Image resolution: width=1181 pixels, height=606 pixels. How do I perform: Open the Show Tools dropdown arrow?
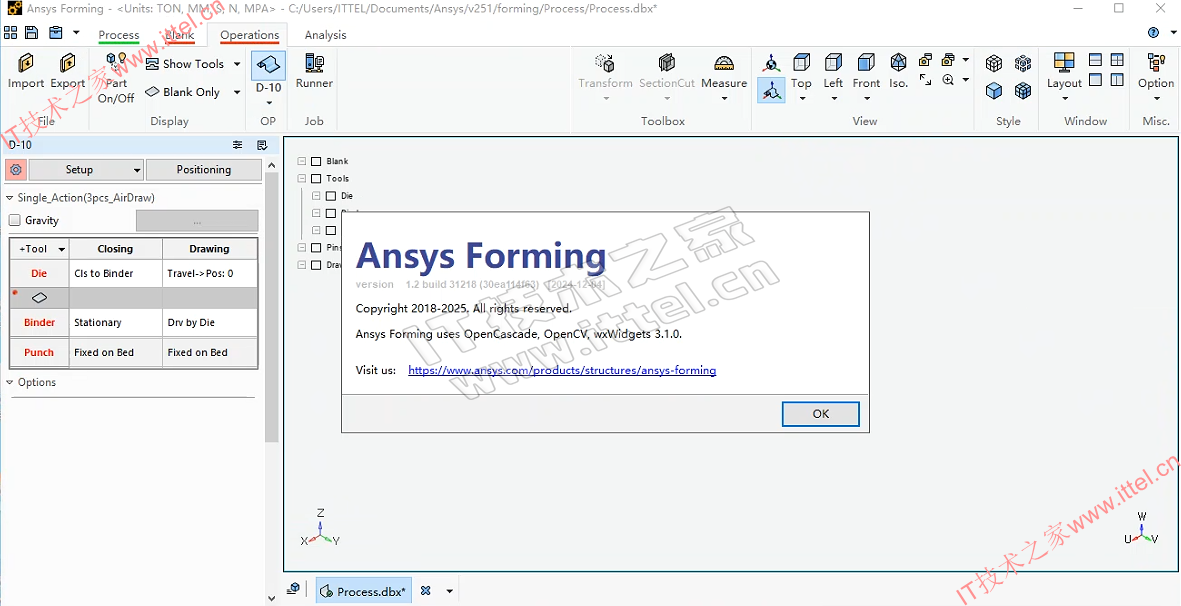(x=237, y=64)
